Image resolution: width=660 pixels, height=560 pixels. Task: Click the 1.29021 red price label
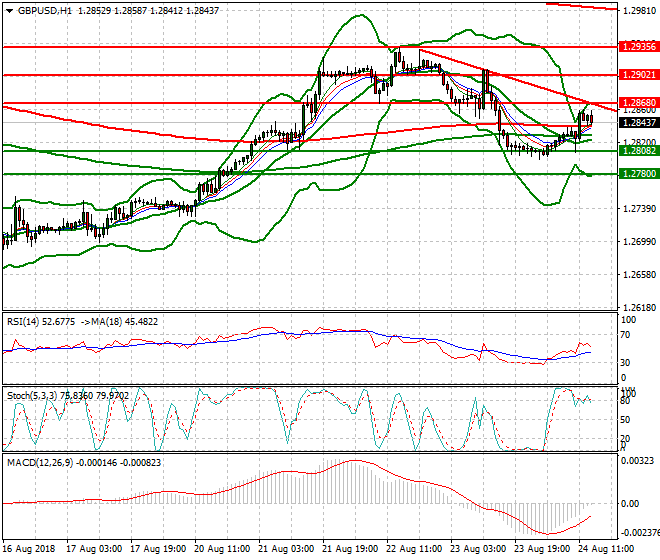click(639, 75)
